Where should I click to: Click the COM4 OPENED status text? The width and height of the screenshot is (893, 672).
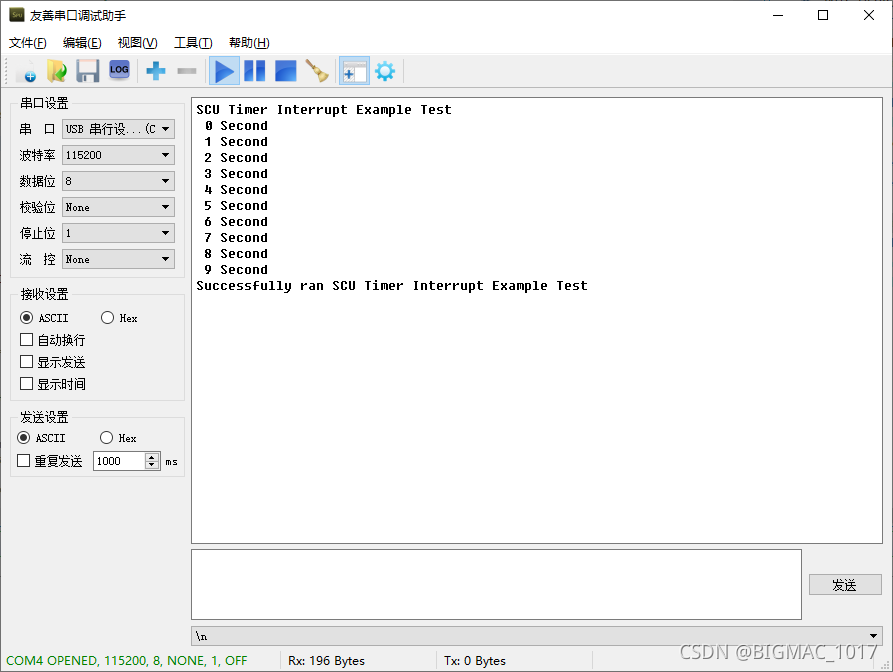(127, 661)
